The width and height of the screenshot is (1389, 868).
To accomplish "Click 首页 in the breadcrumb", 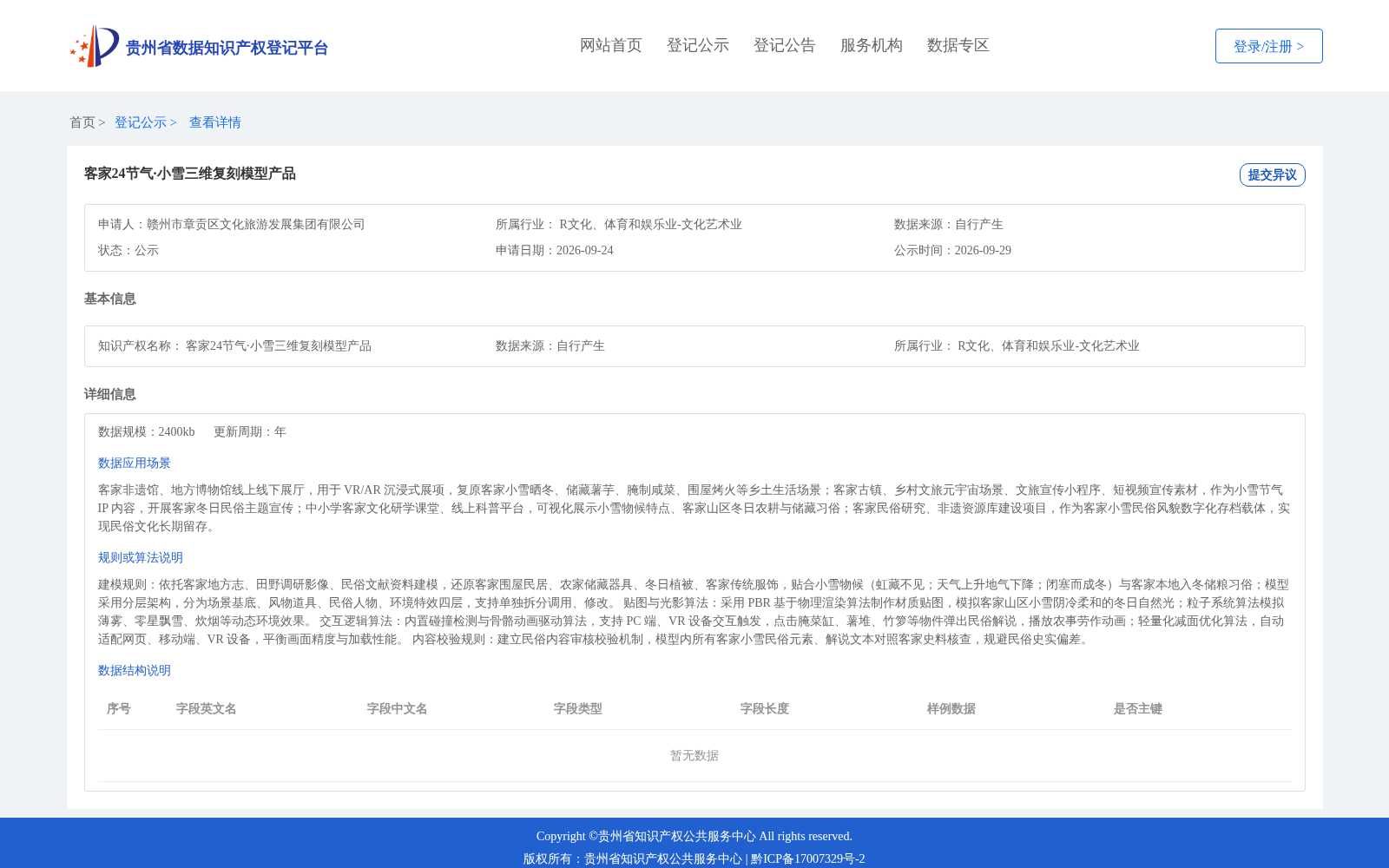I will click(82, 122).
